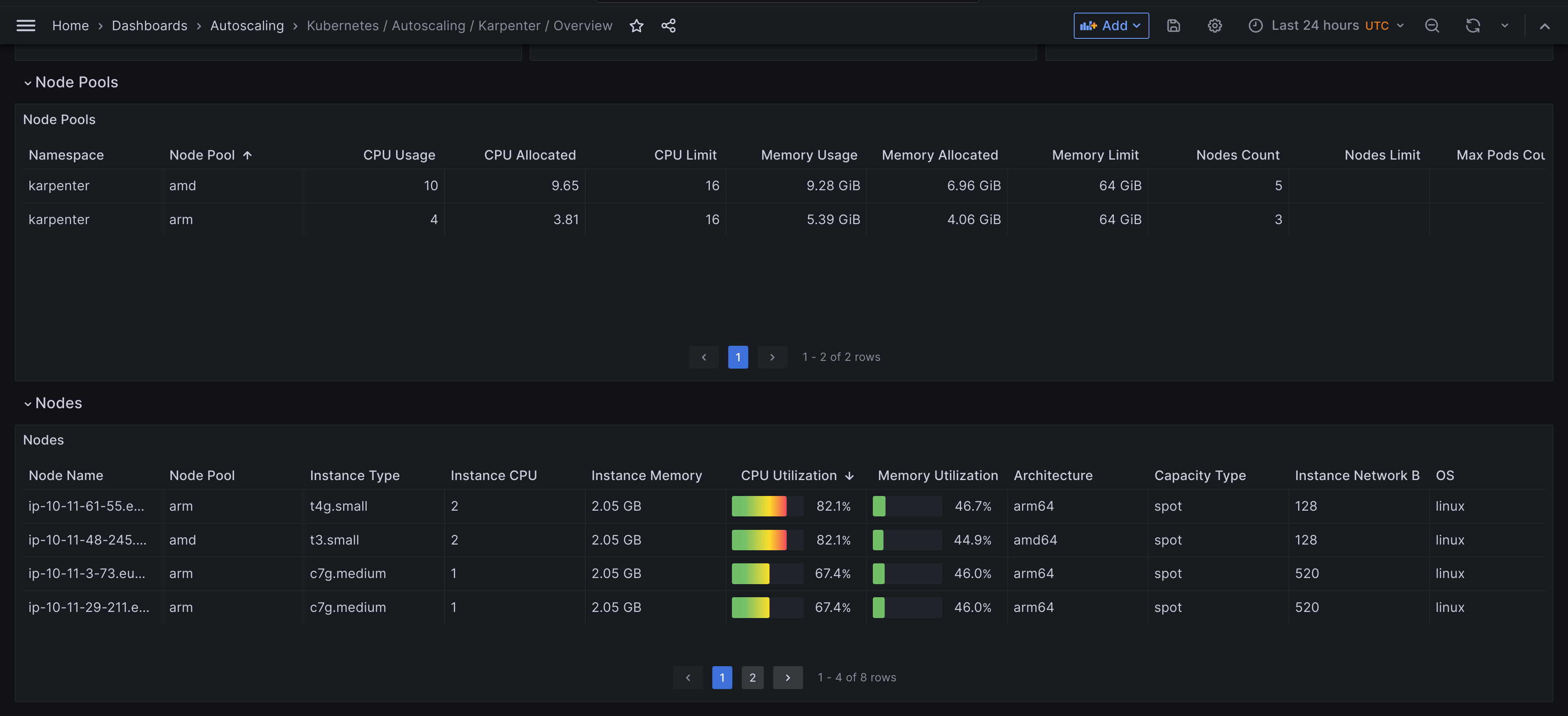
Task: Click the share dashboard icon
Action: coord(668,26)
